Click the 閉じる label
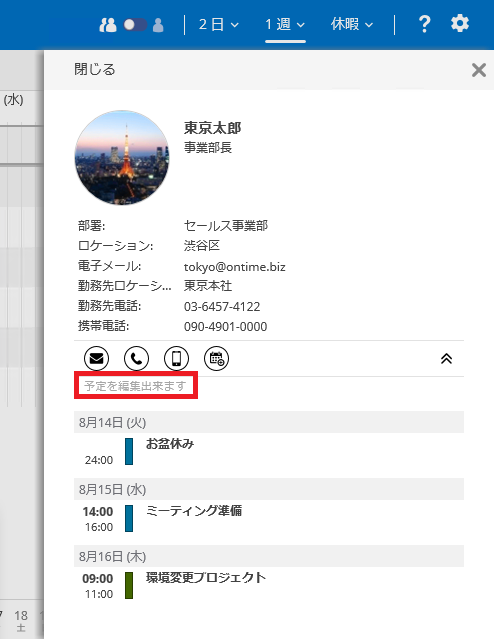 (x=95, y=69)
